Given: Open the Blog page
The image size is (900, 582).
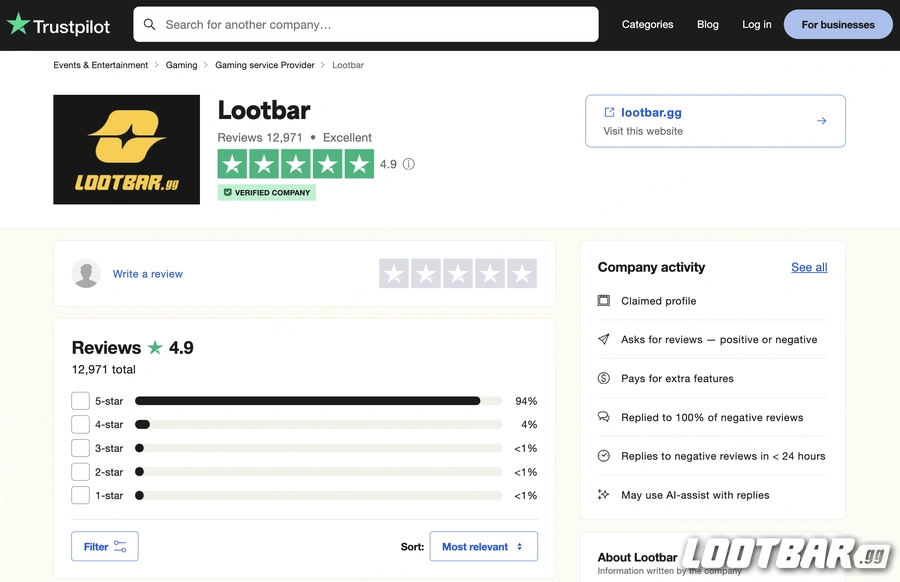Looking at the screenshot, I should tap(708, 24).
